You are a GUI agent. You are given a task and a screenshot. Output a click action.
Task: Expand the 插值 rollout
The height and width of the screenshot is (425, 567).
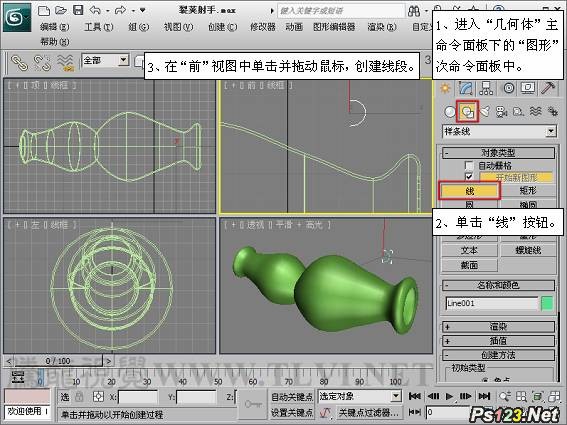coord(498,341)
